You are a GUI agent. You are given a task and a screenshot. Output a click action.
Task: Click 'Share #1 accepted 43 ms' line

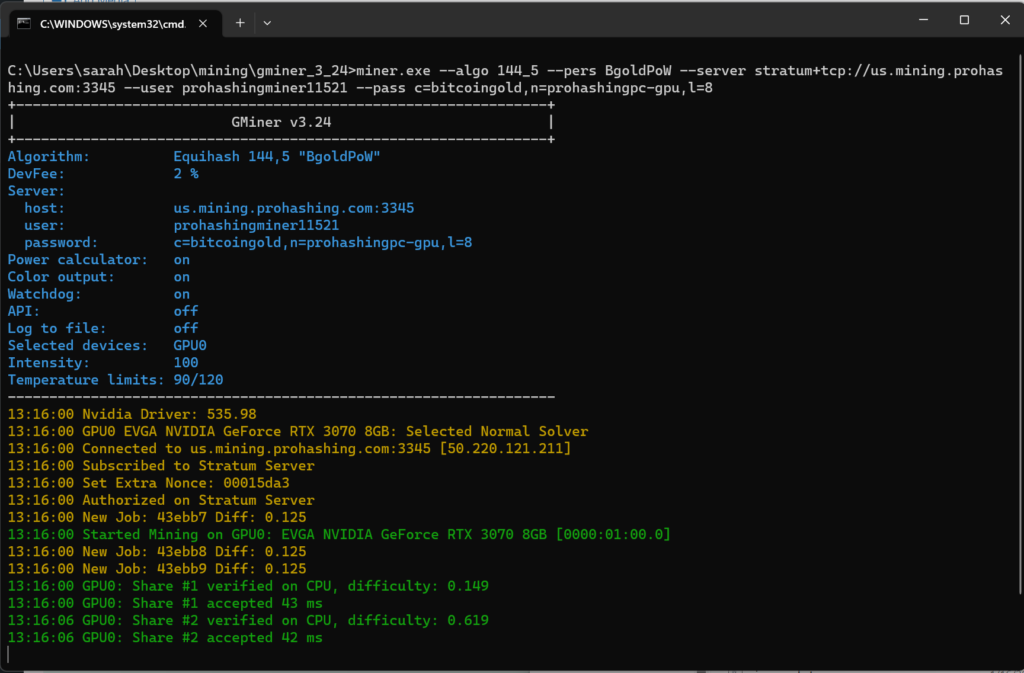165,603
